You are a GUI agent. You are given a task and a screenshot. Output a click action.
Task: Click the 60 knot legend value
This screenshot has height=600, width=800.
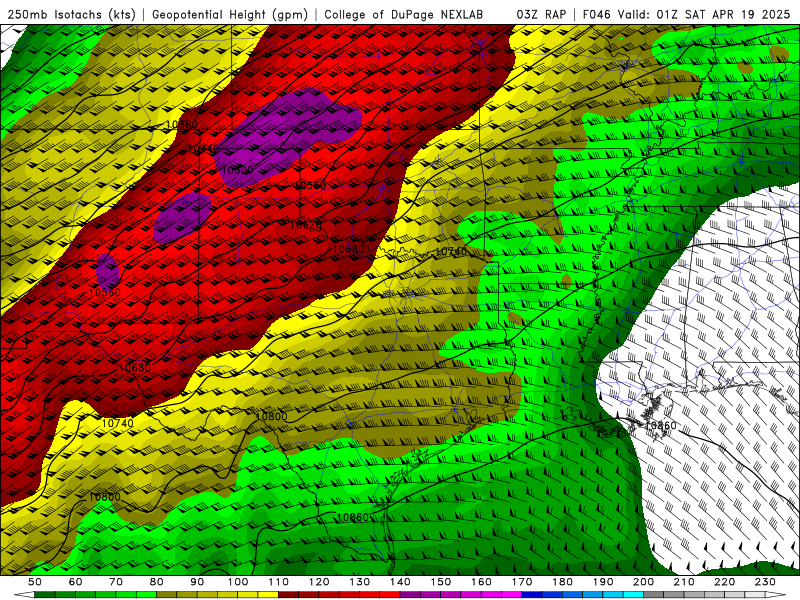pos(75,582)
